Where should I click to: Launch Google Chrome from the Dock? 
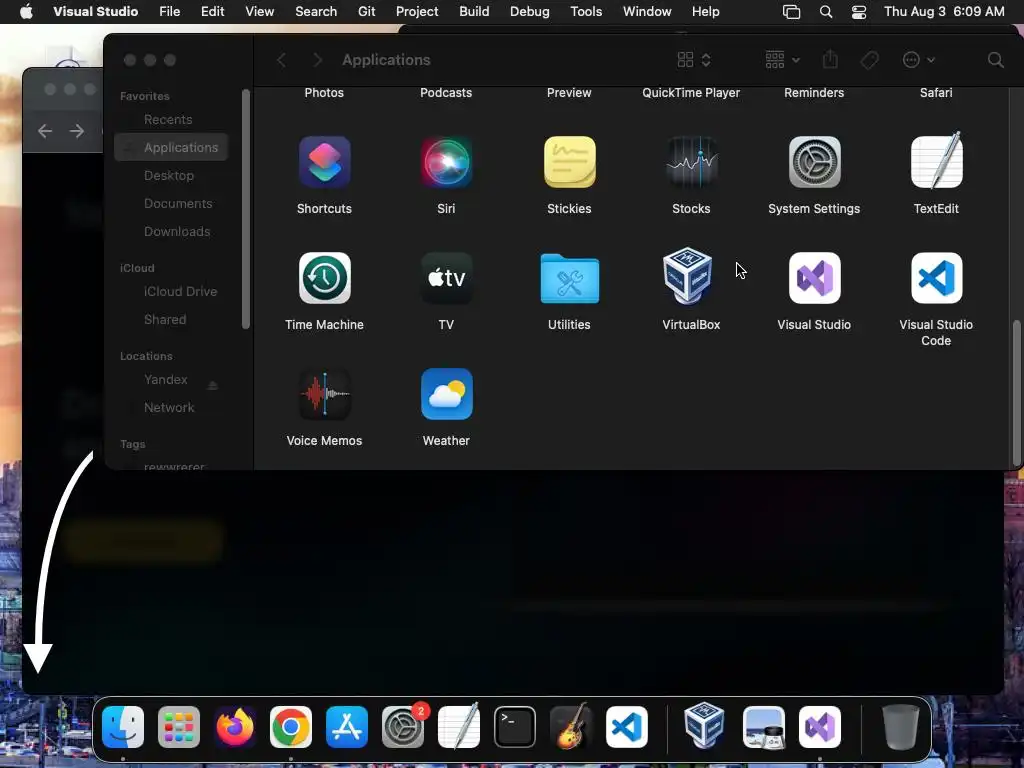[x=291, y=727]
